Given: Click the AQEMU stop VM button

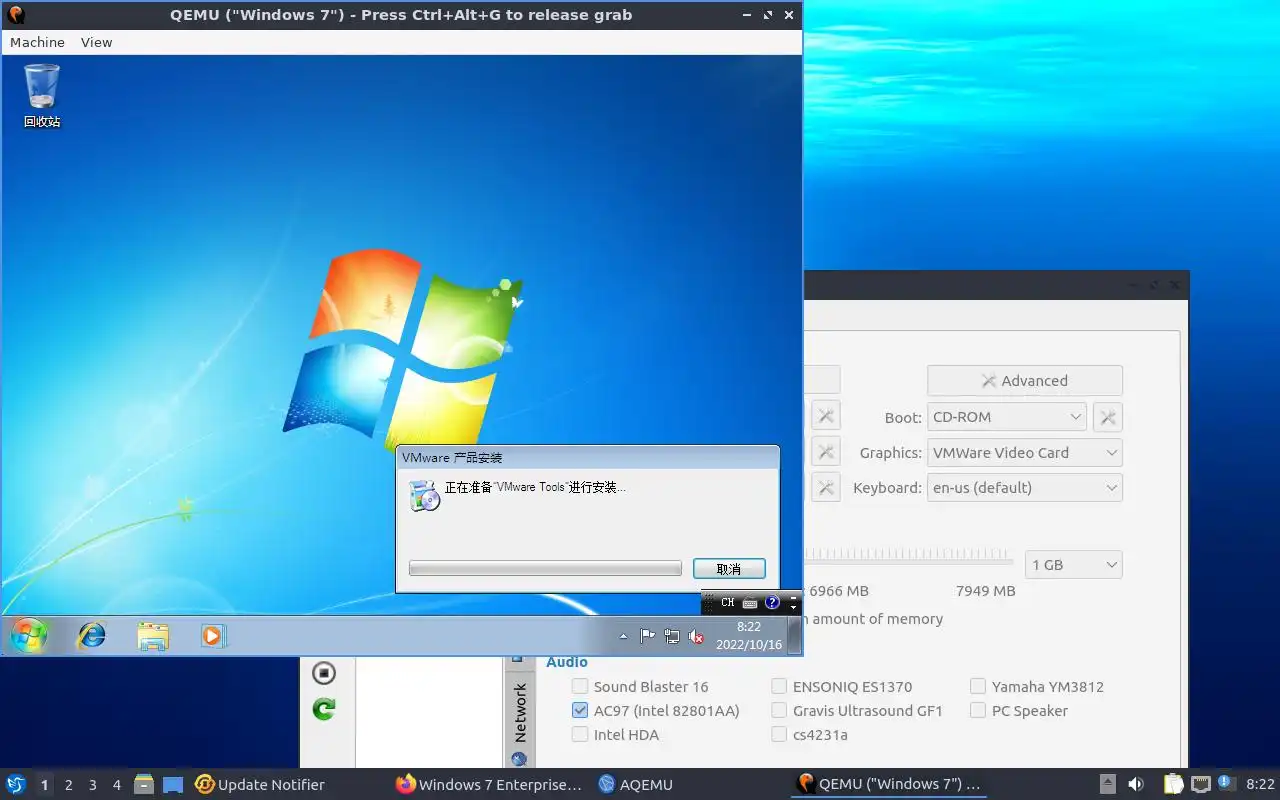Looking at the screenshot, I should coord(323,673).
